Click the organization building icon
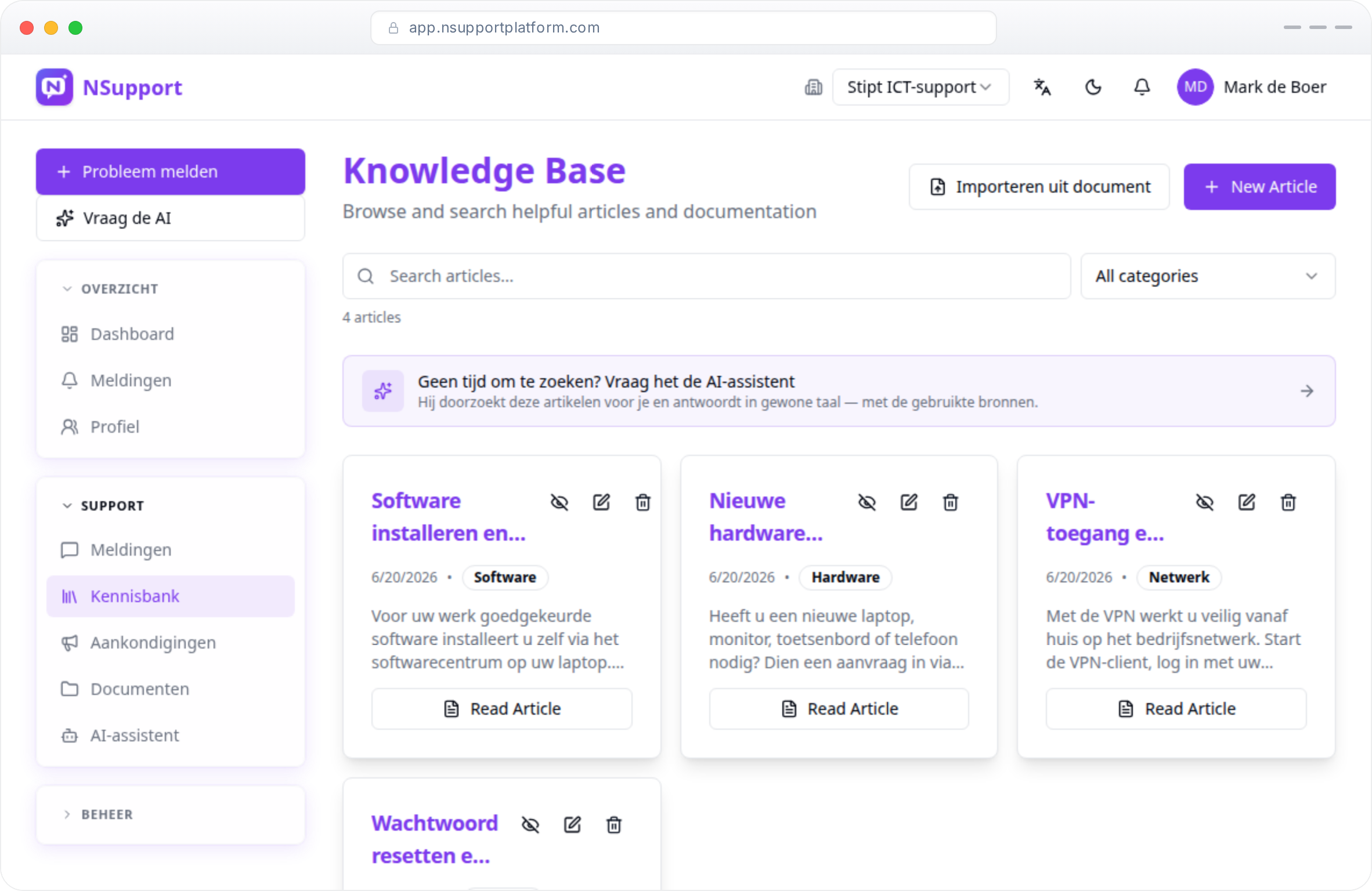Viewport: 1372px width, 891px height. pos(813,87)
